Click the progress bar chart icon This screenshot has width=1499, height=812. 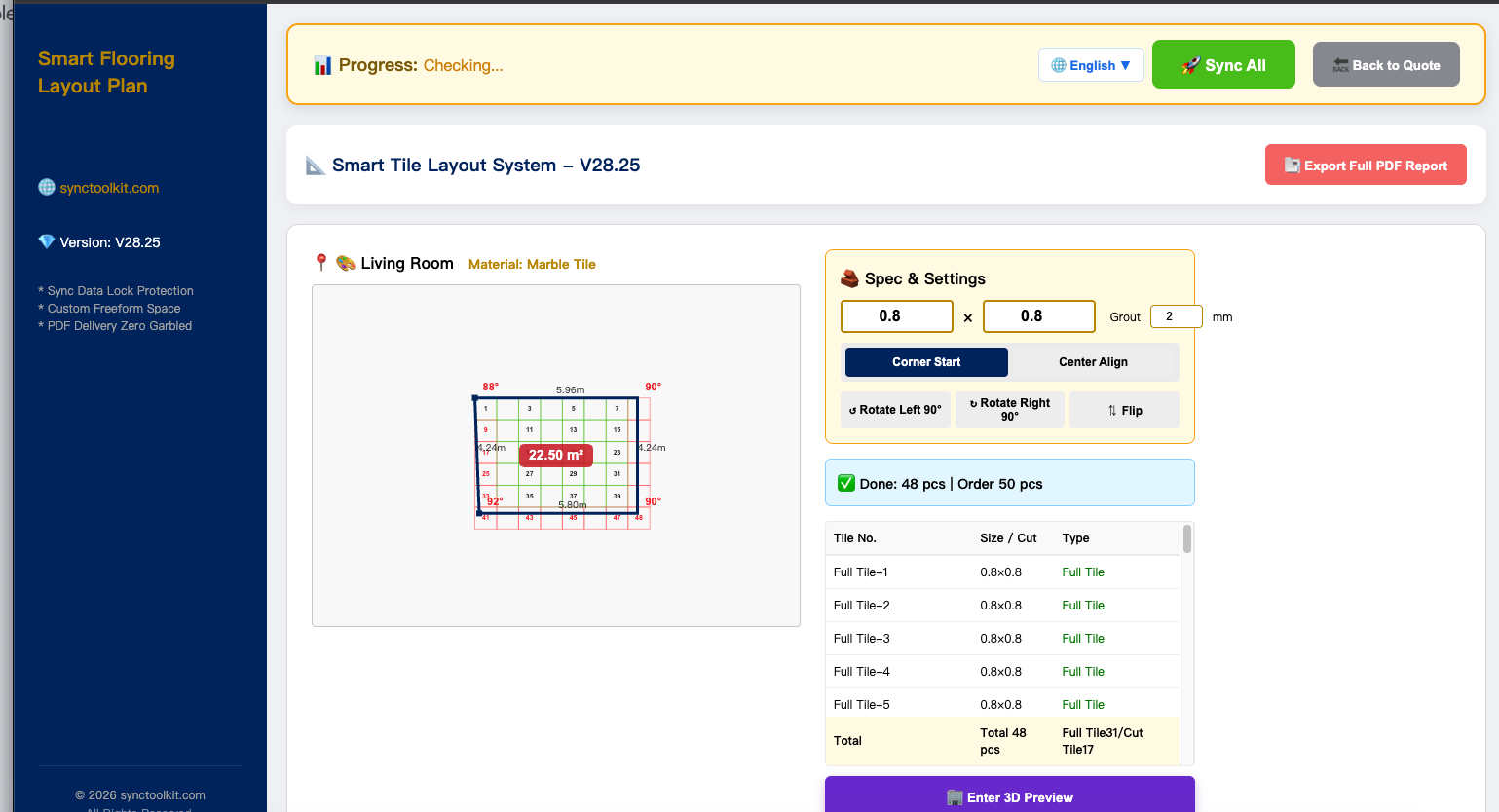click(322, 65)
